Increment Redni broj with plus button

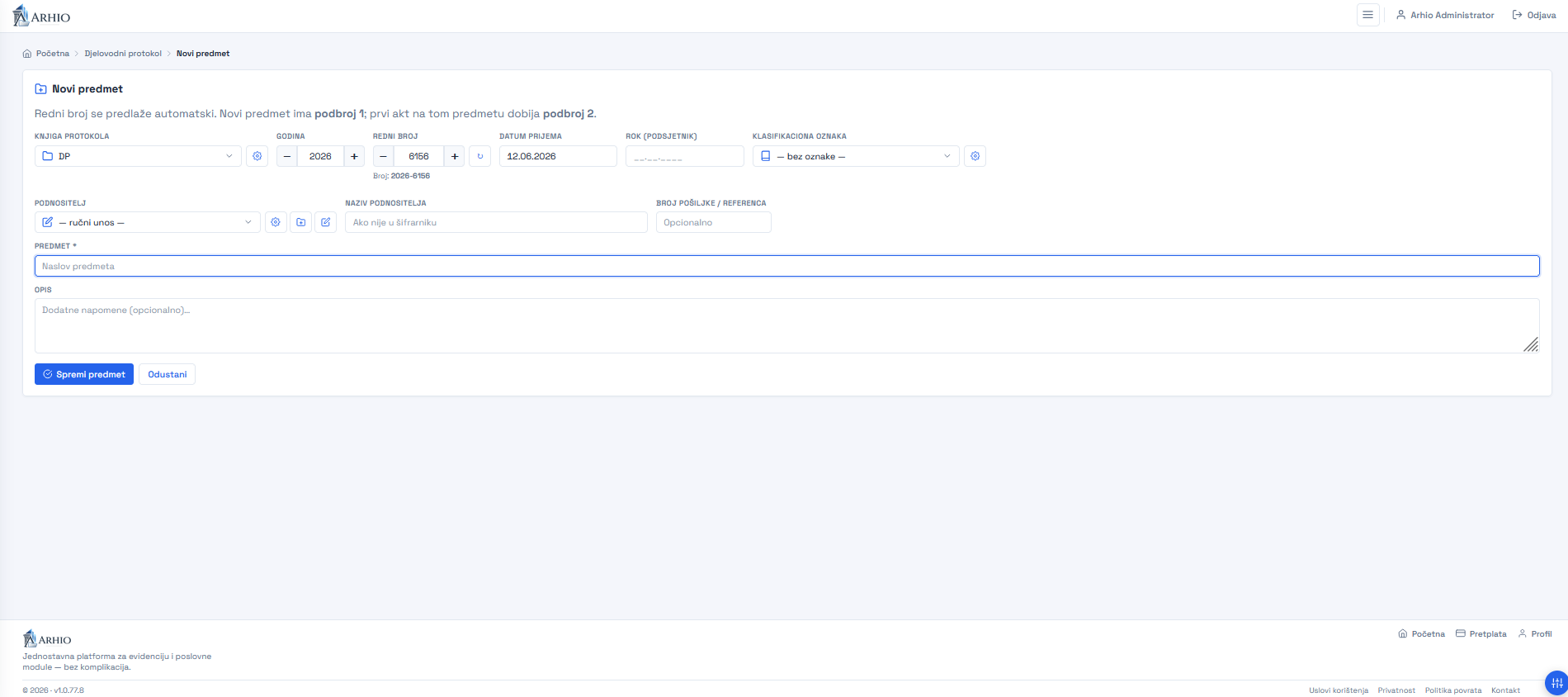click(455, 156)
